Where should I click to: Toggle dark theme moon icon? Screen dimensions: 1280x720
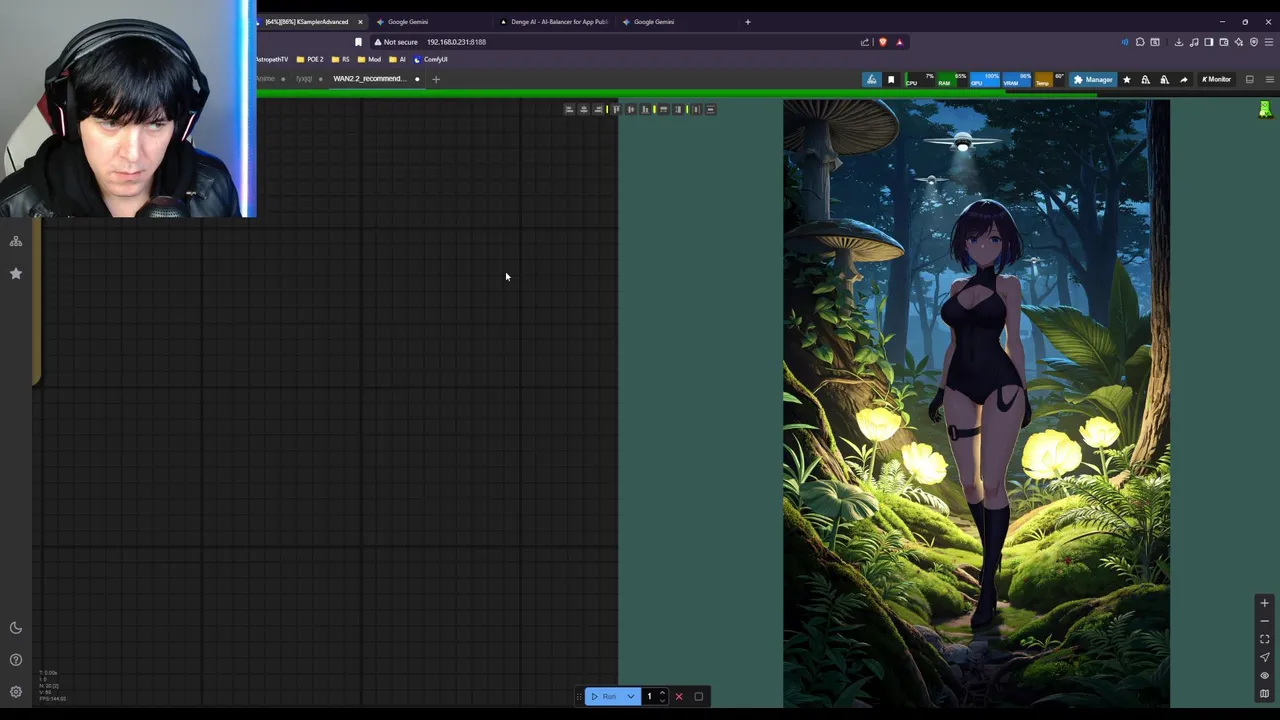(x=16, y=628)
